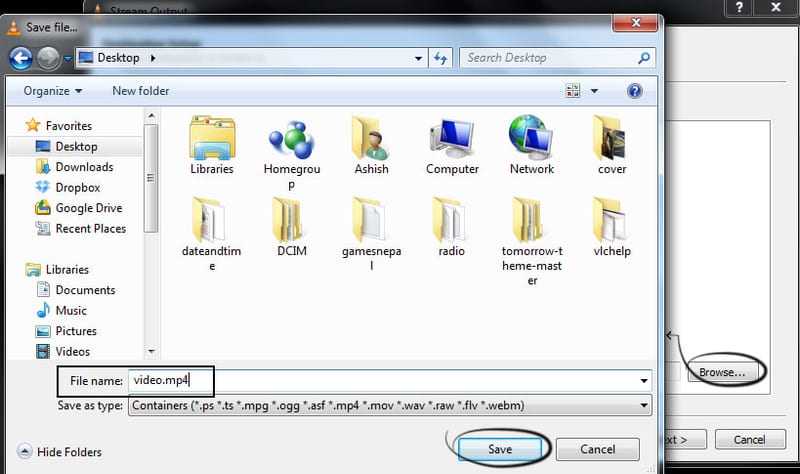Select the Ashish user folder
Viewport: 800px width, 474px height.
point(371,138)
